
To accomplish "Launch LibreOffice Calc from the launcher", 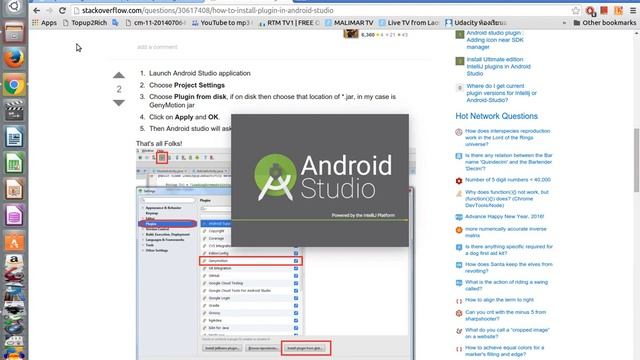I will [x=14, y=163].
